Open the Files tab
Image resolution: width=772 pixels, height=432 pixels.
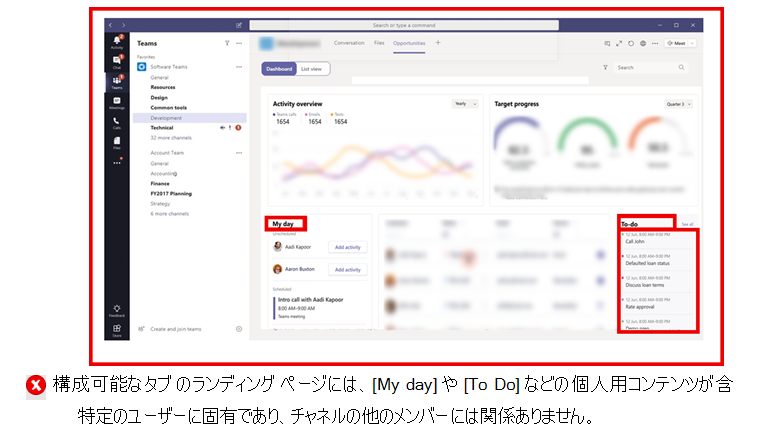point(379,43)
